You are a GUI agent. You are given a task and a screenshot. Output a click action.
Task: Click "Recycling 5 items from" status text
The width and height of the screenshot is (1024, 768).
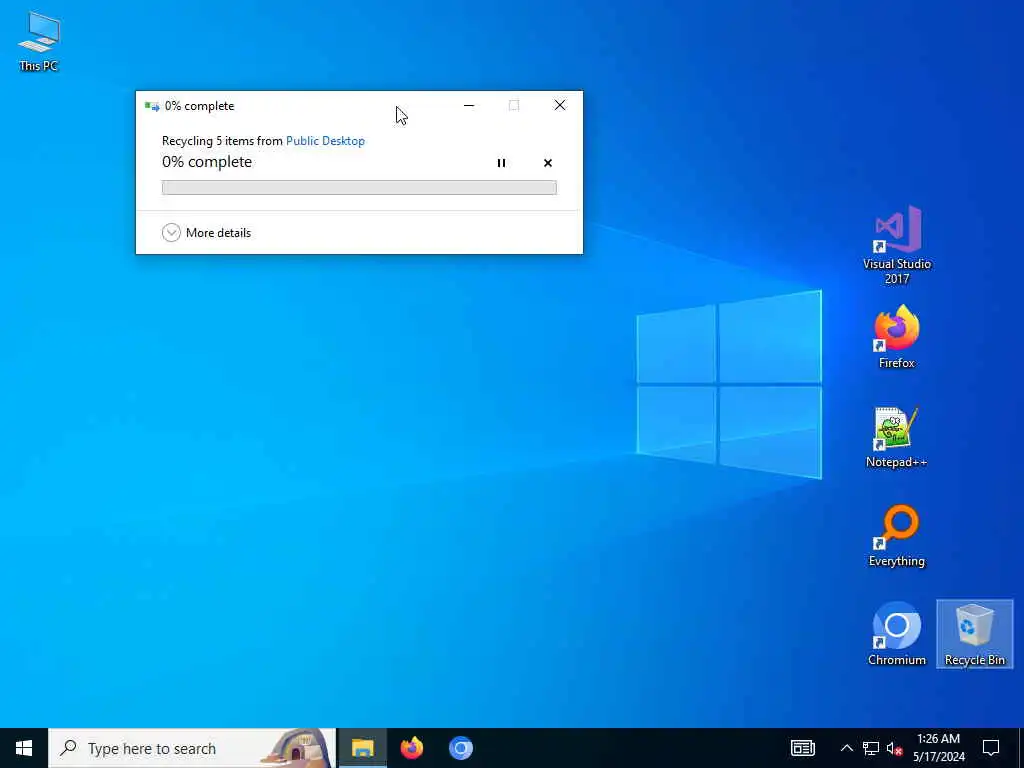pyautogui.click(x=222, y=140)
